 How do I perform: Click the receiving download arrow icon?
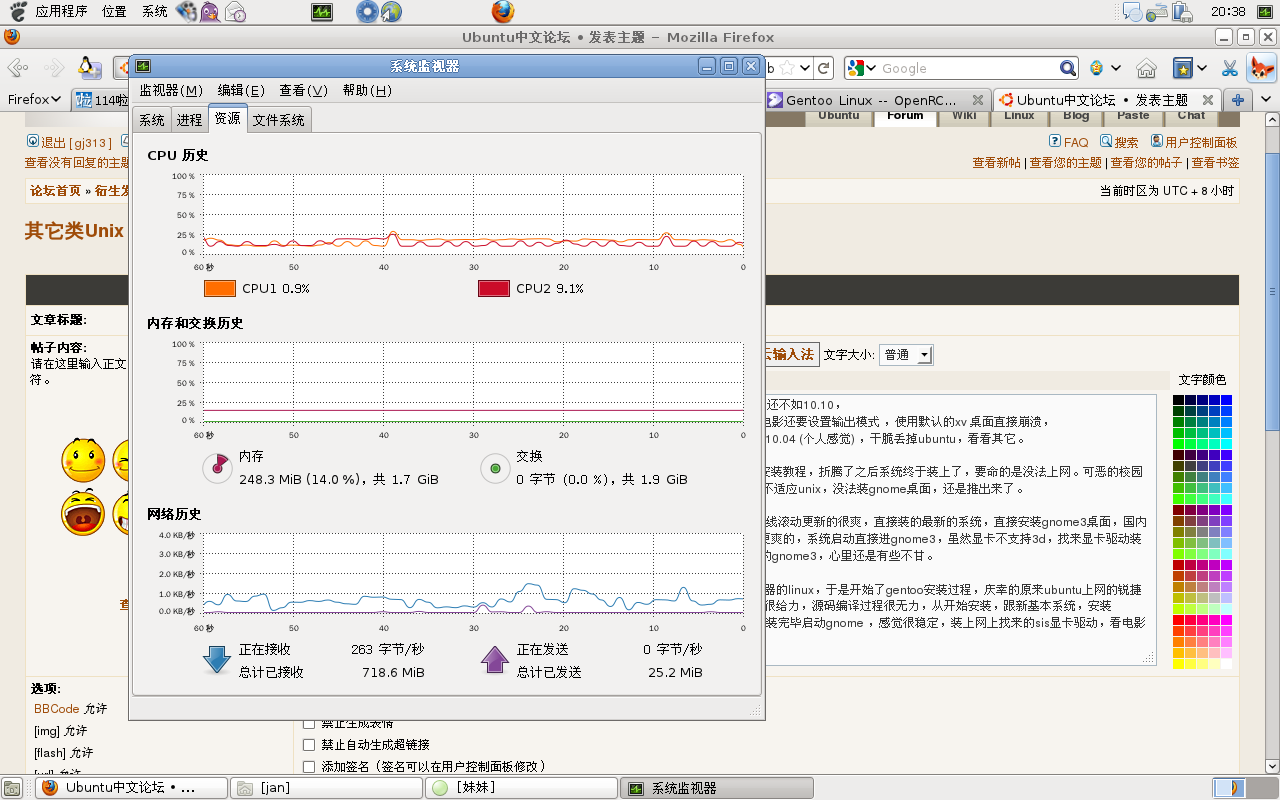(216, 659)
